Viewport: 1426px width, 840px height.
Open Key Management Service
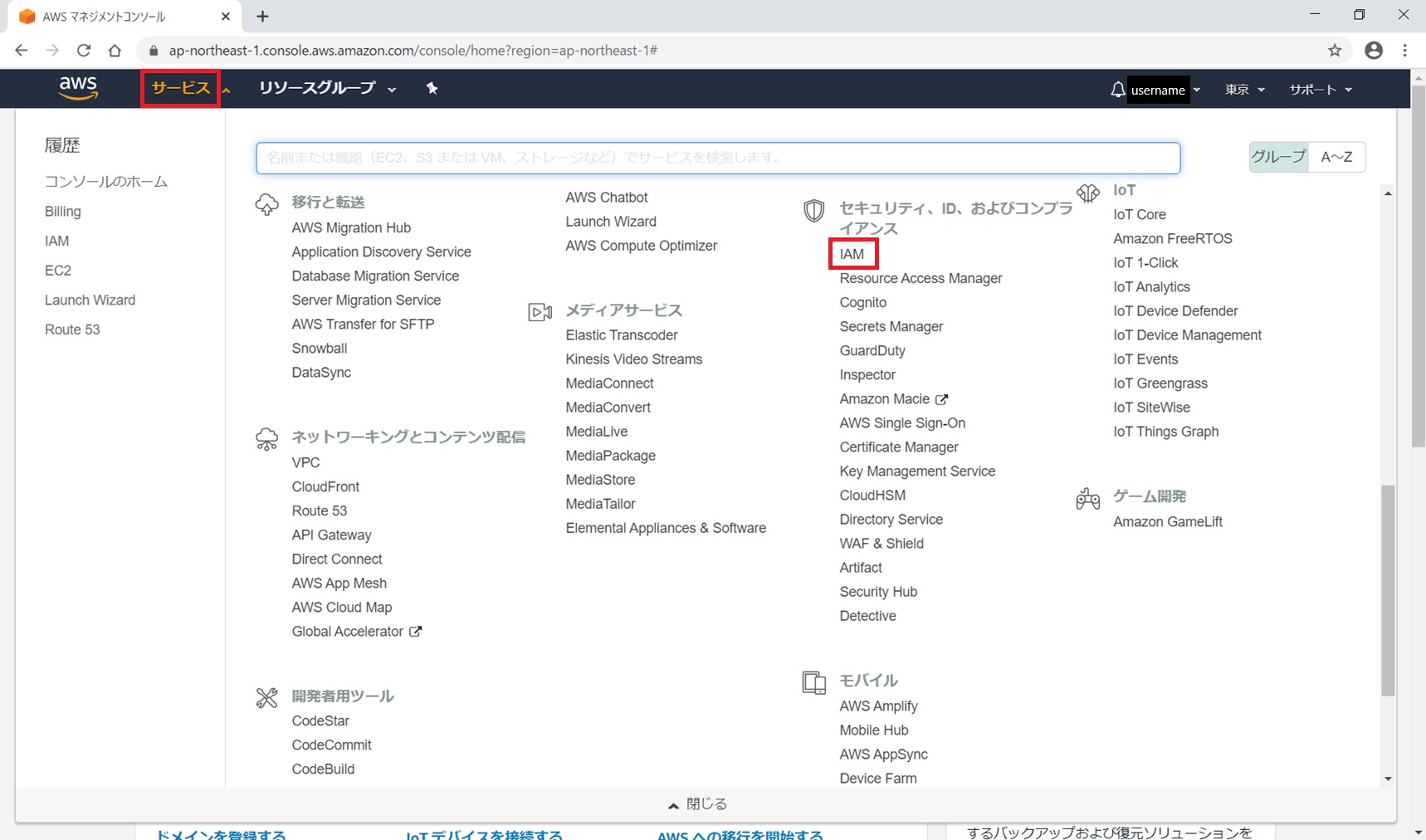(917, 471)
